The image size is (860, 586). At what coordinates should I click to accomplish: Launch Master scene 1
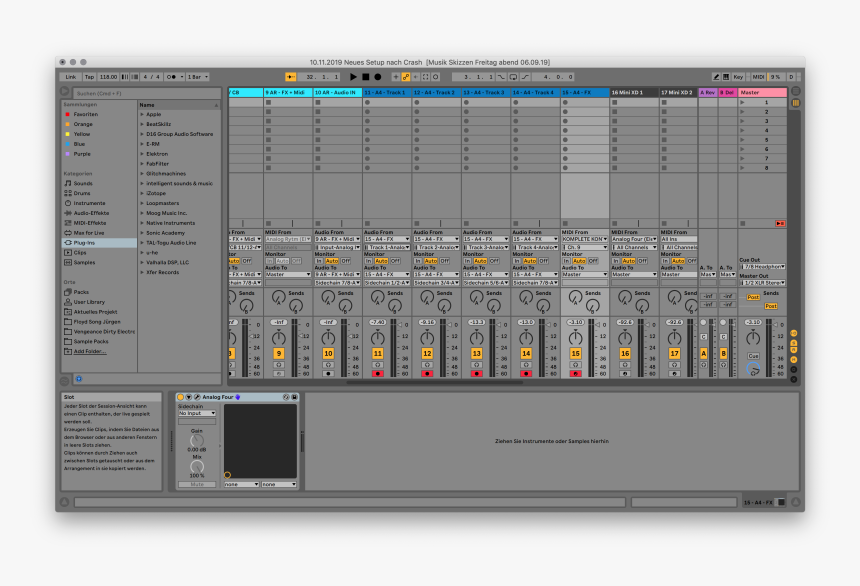(743, 103)
